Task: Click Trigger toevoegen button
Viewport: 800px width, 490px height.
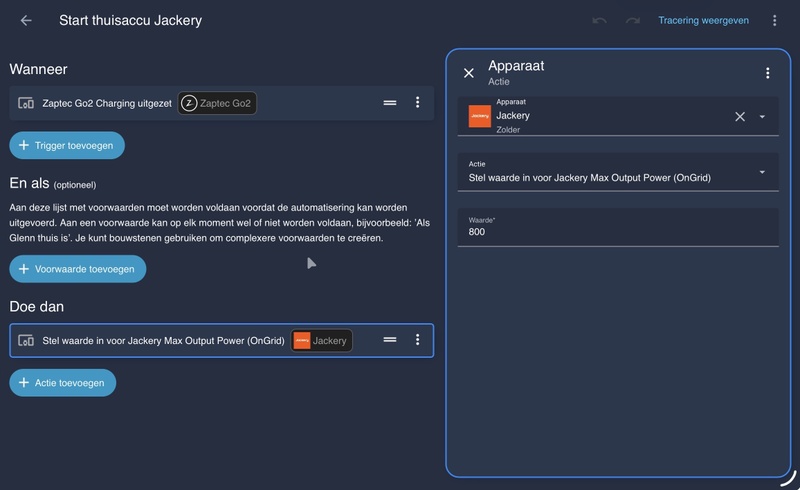Action: [x=67, y=145]
